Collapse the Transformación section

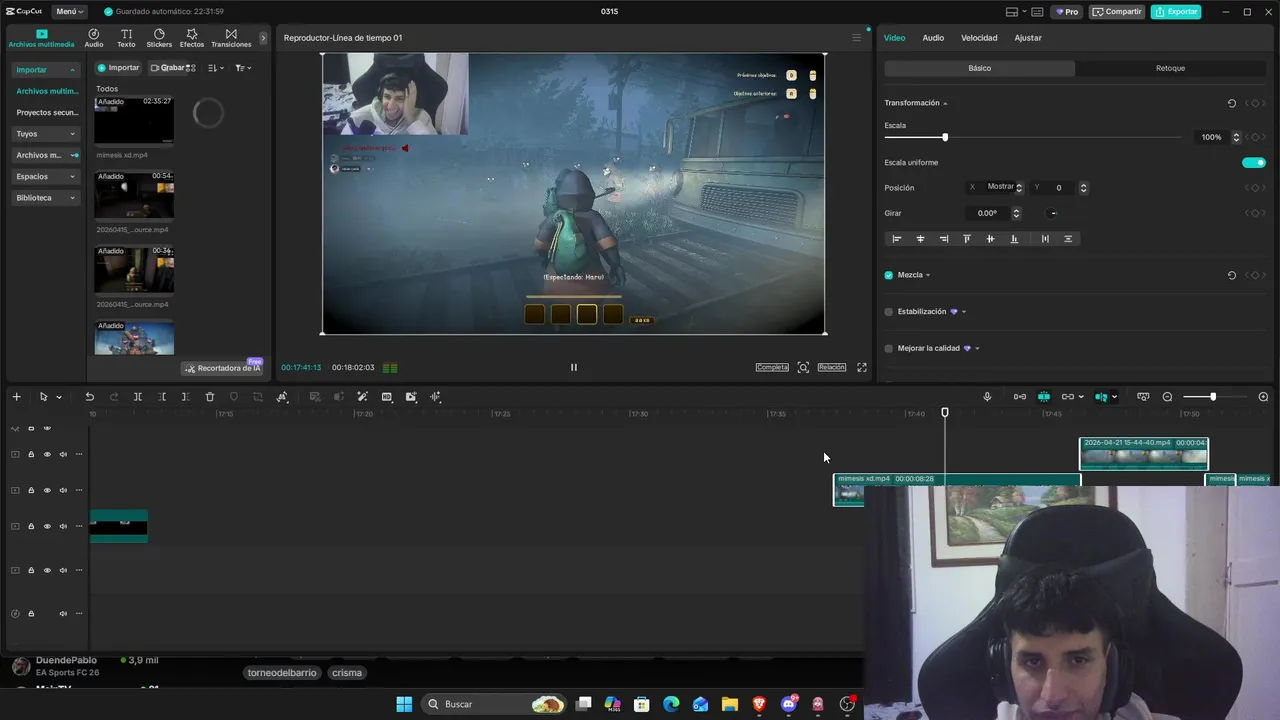[x=945, y=103]
